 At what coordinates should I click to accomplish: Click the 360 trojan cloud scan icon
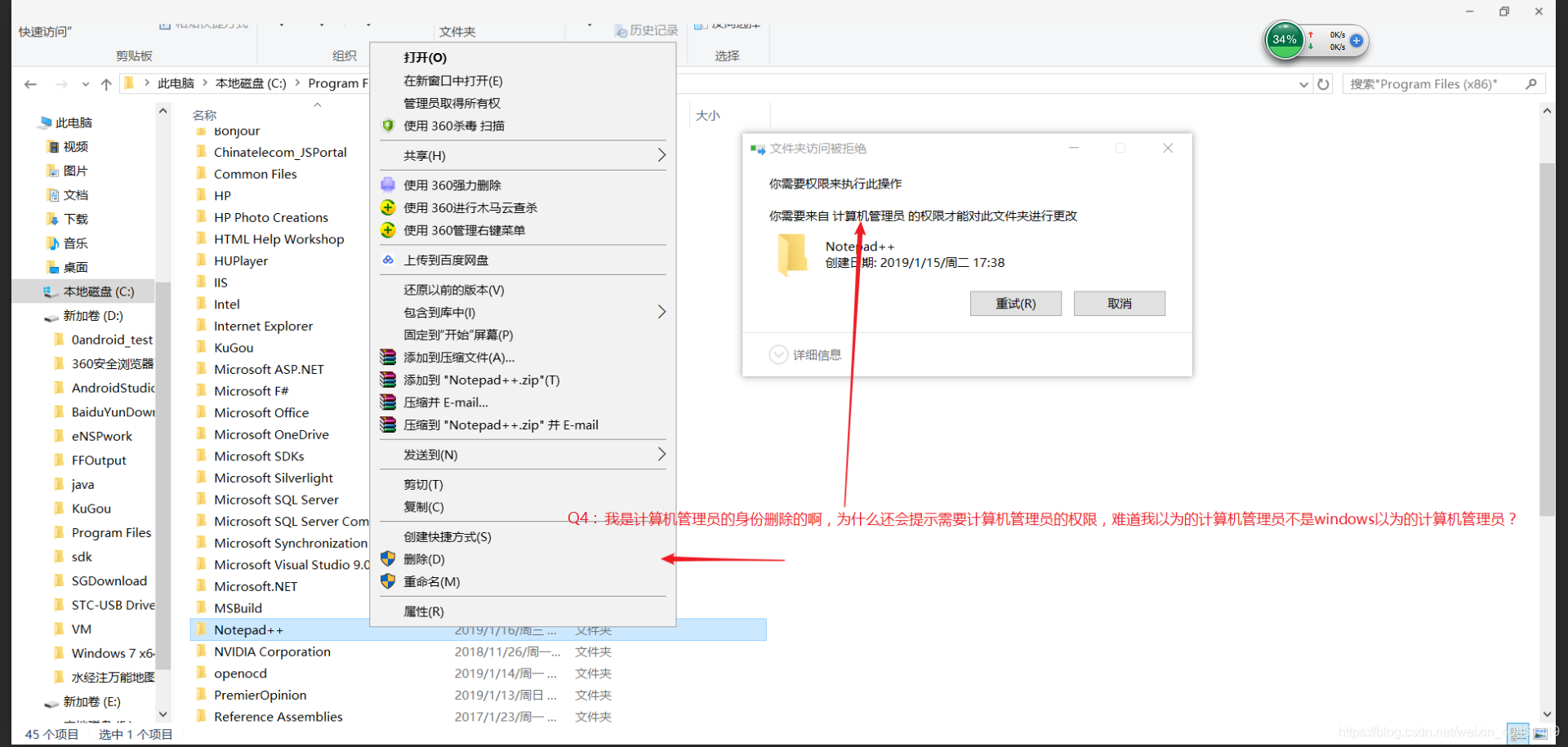click(388, 207)
